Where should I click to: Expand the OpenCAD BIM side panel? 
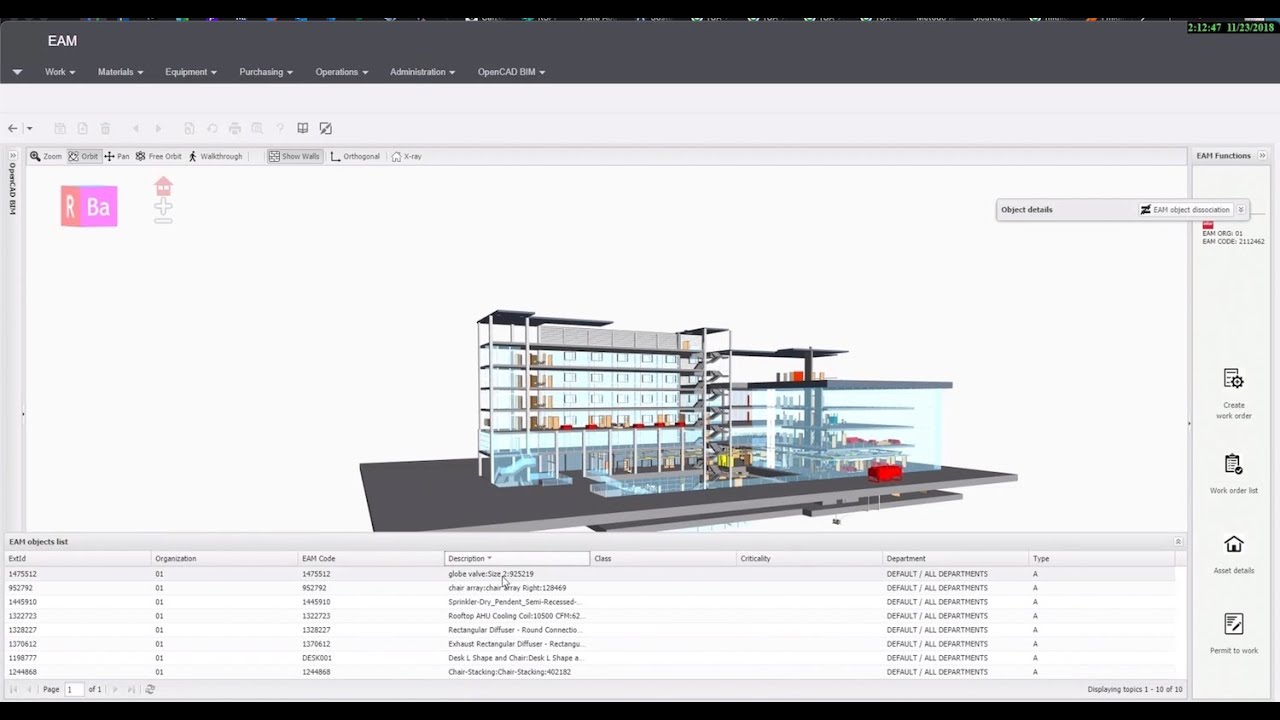pyautogui.click(x=13, y=156)
